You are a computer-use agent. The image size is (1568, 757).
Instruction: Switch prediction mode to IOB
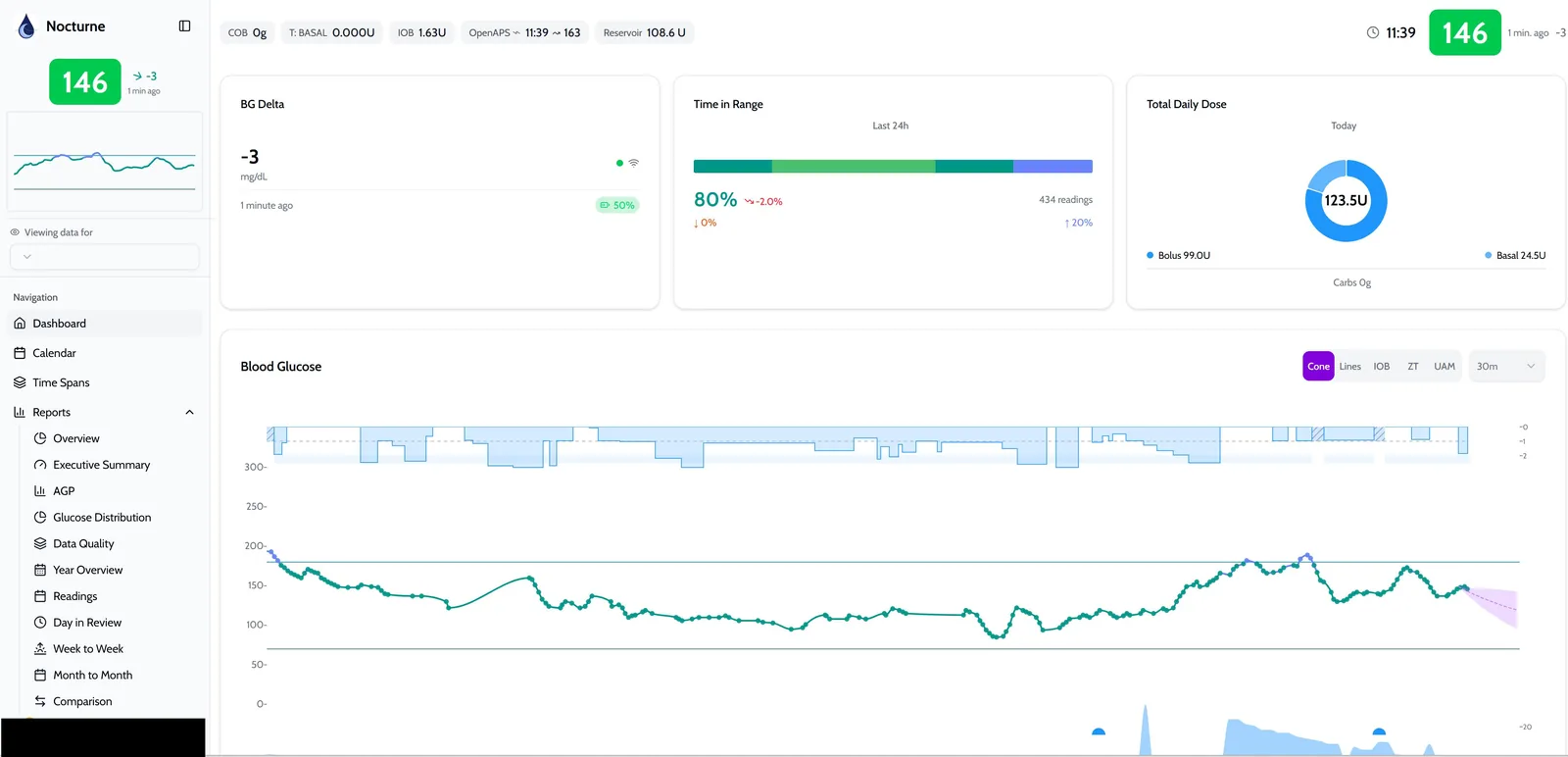tap(1381, 367)
